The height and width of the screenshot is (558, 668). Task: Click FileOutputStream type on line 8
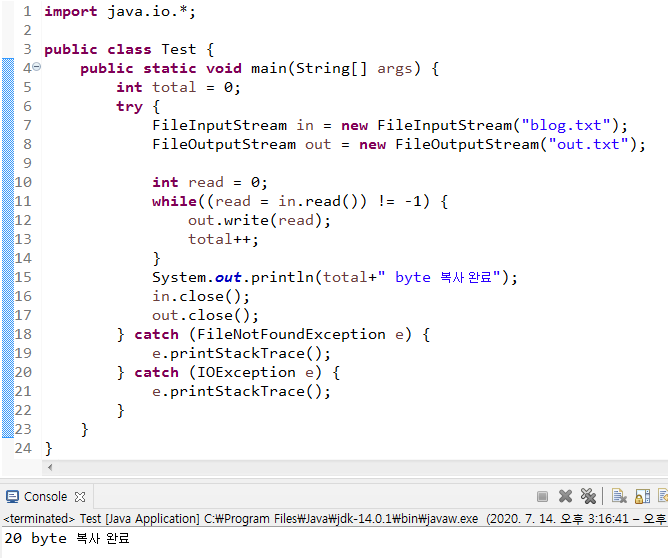224,144
